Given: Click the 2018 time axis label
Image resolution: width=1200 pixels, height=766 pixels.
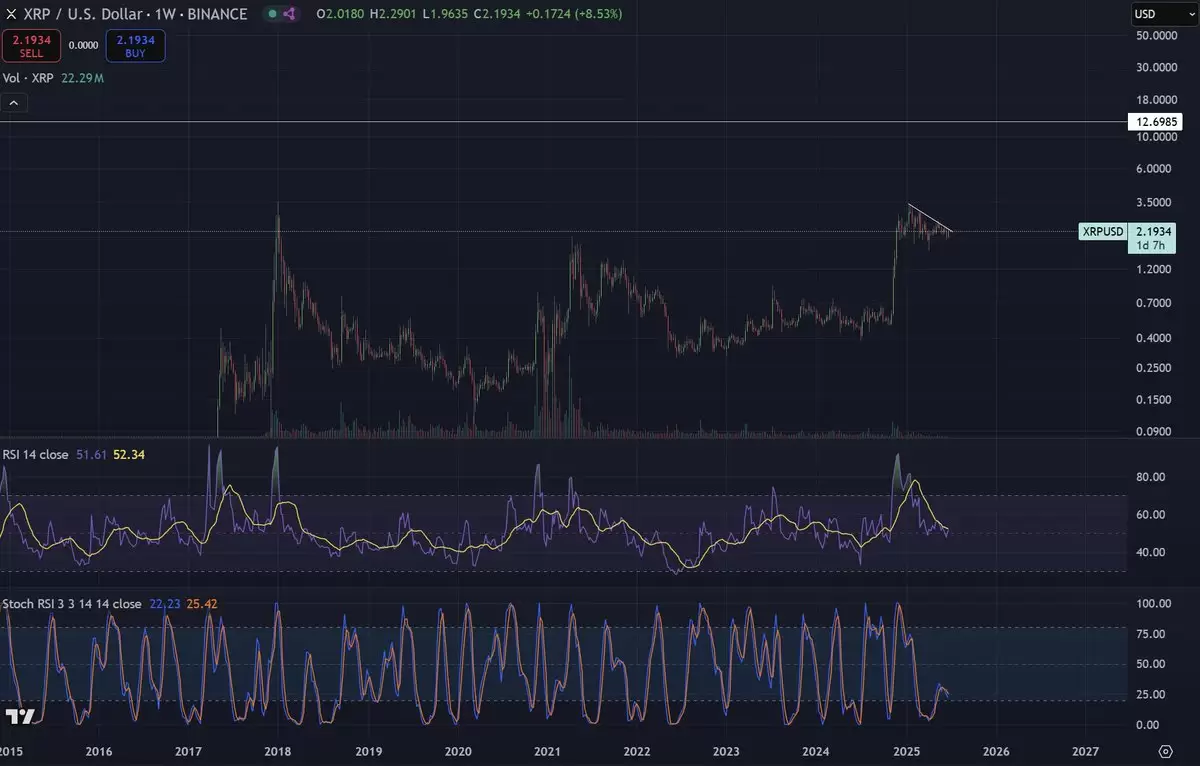Looking at the screenshot, I should click(277, 750).
